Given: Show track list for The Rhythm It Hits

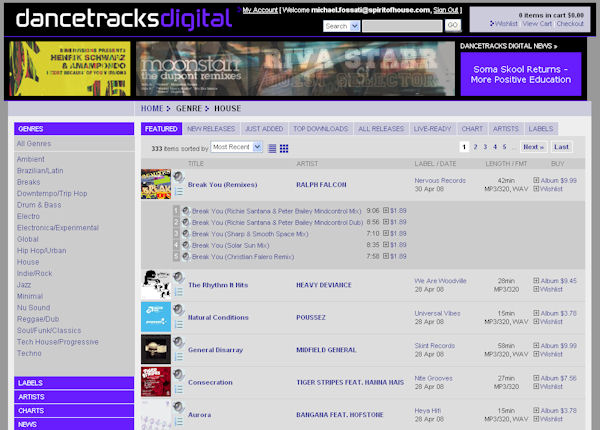Looking at the screenshot, I should pos(178,291).
